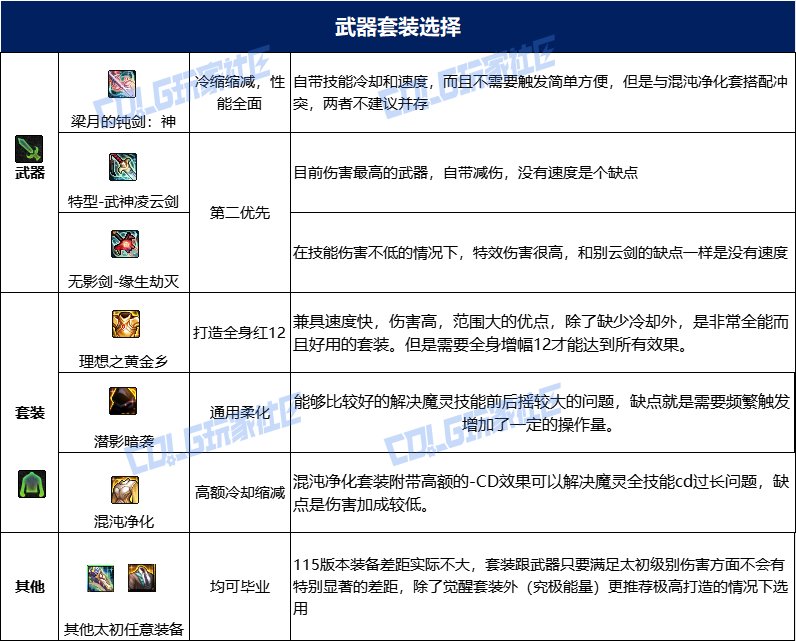The height and width of the screenshot is (641, 796).
Task: Select the 特型-武神凌云剑 name text
Action: (x=123, y=201)
